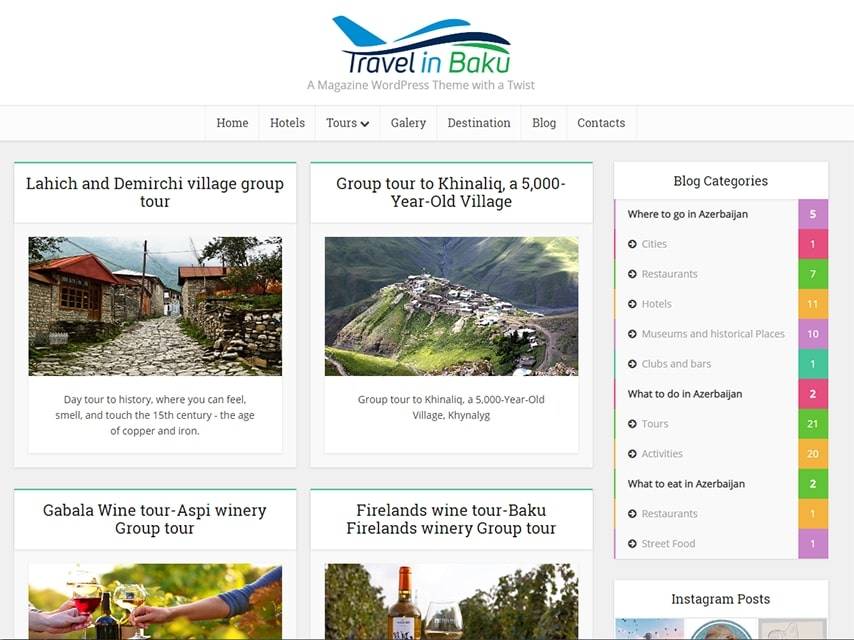Click the orange count badge showing 20
This screenshot has height=640, width=854.
click(812, 454)
